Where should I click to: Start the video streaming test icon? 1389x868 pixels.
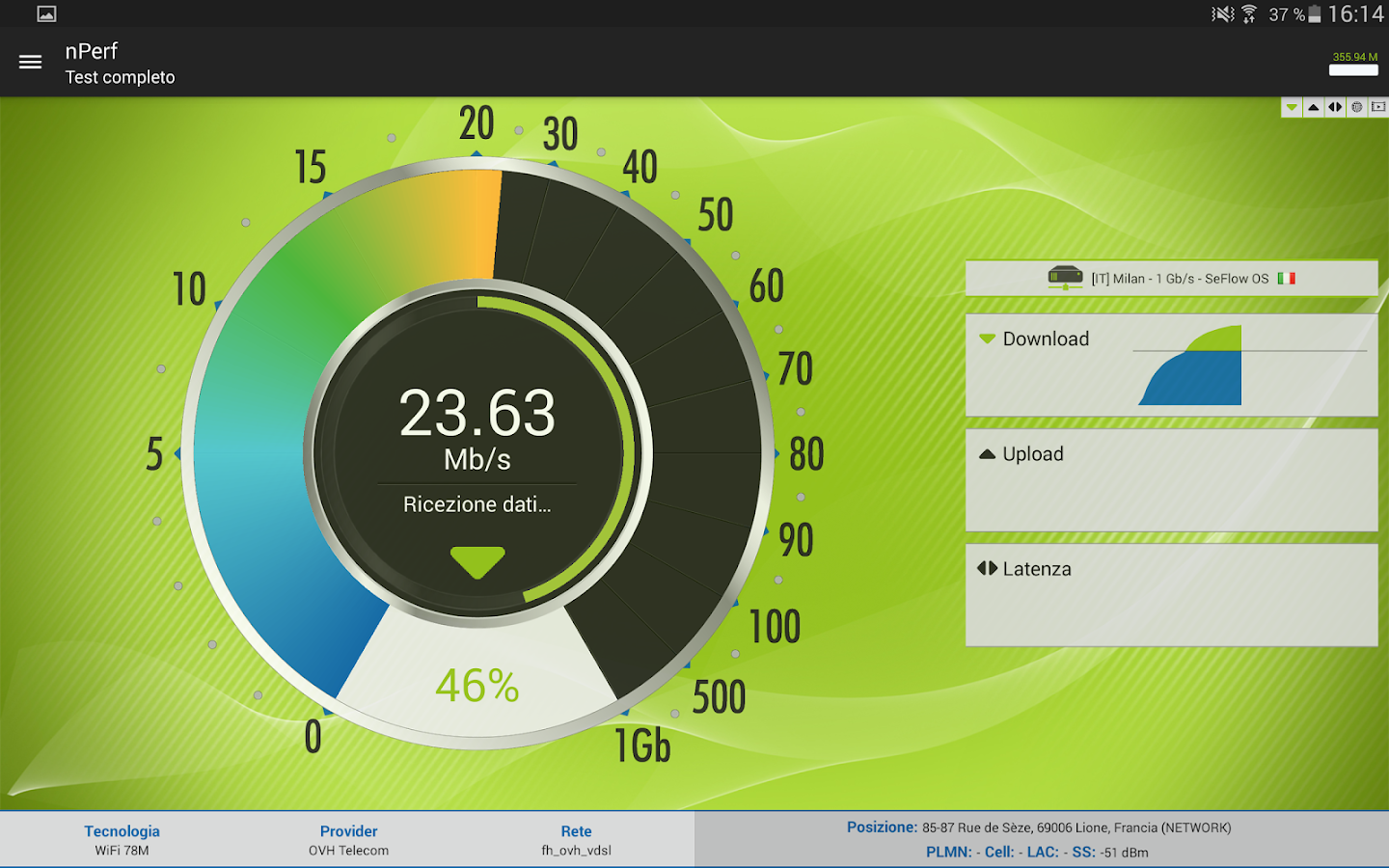click(1378, 107)
